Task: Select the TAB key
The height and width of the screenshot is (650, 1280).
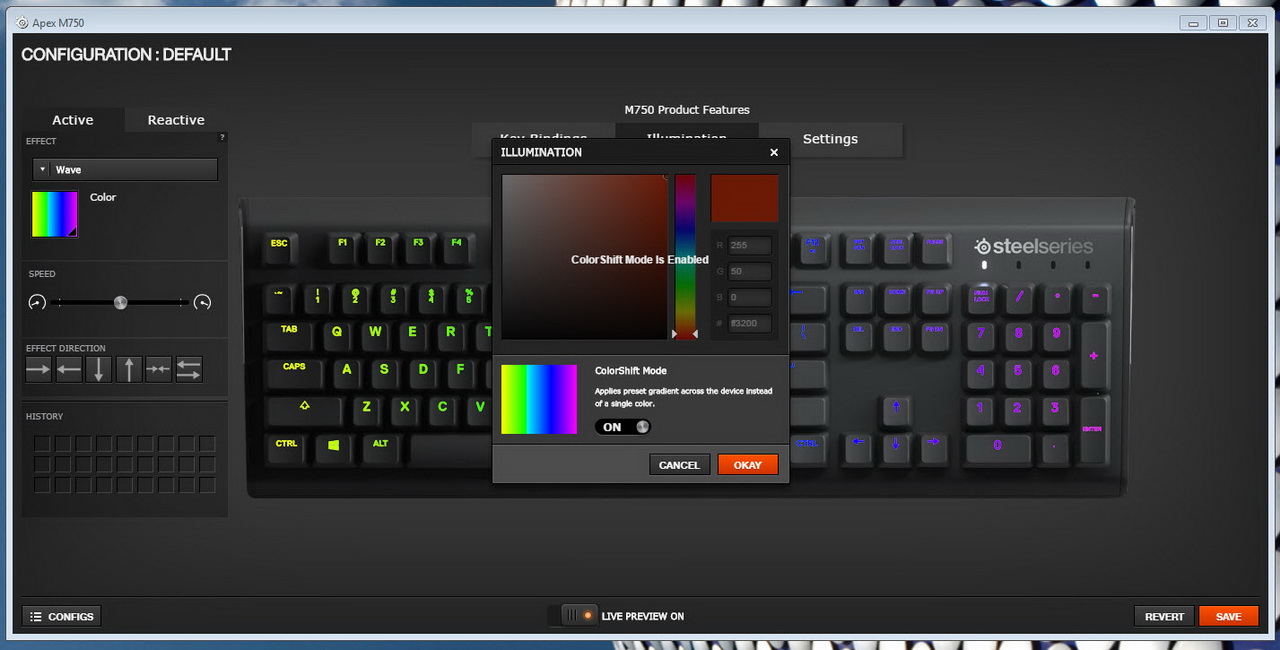Action: point(290,334)
